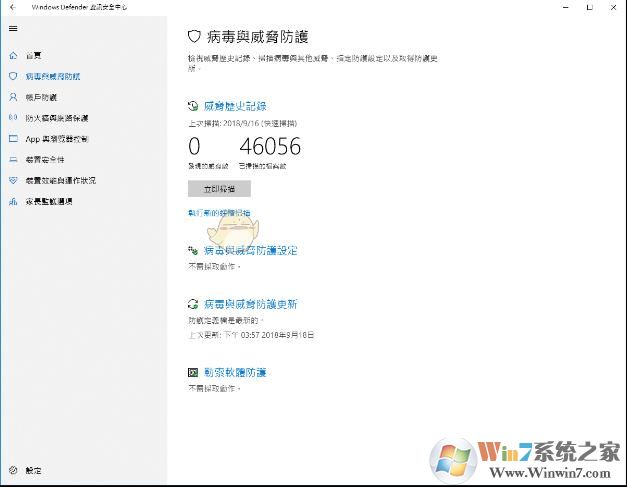This screenshot has height=487, width=627.
Task: Open Virus & threat protection settings (防護設定) link
Action: tap(250, 251)
